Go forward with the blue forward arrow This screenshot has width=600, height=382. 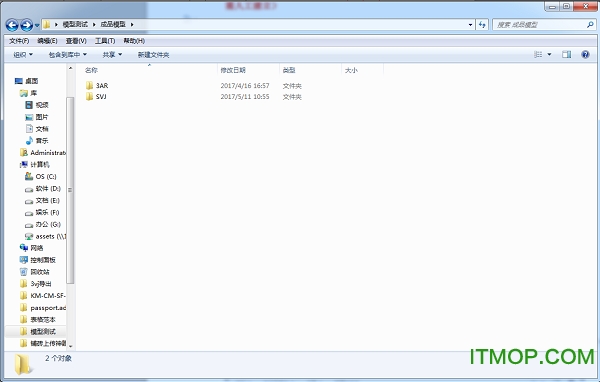click(x=26, y=25)
